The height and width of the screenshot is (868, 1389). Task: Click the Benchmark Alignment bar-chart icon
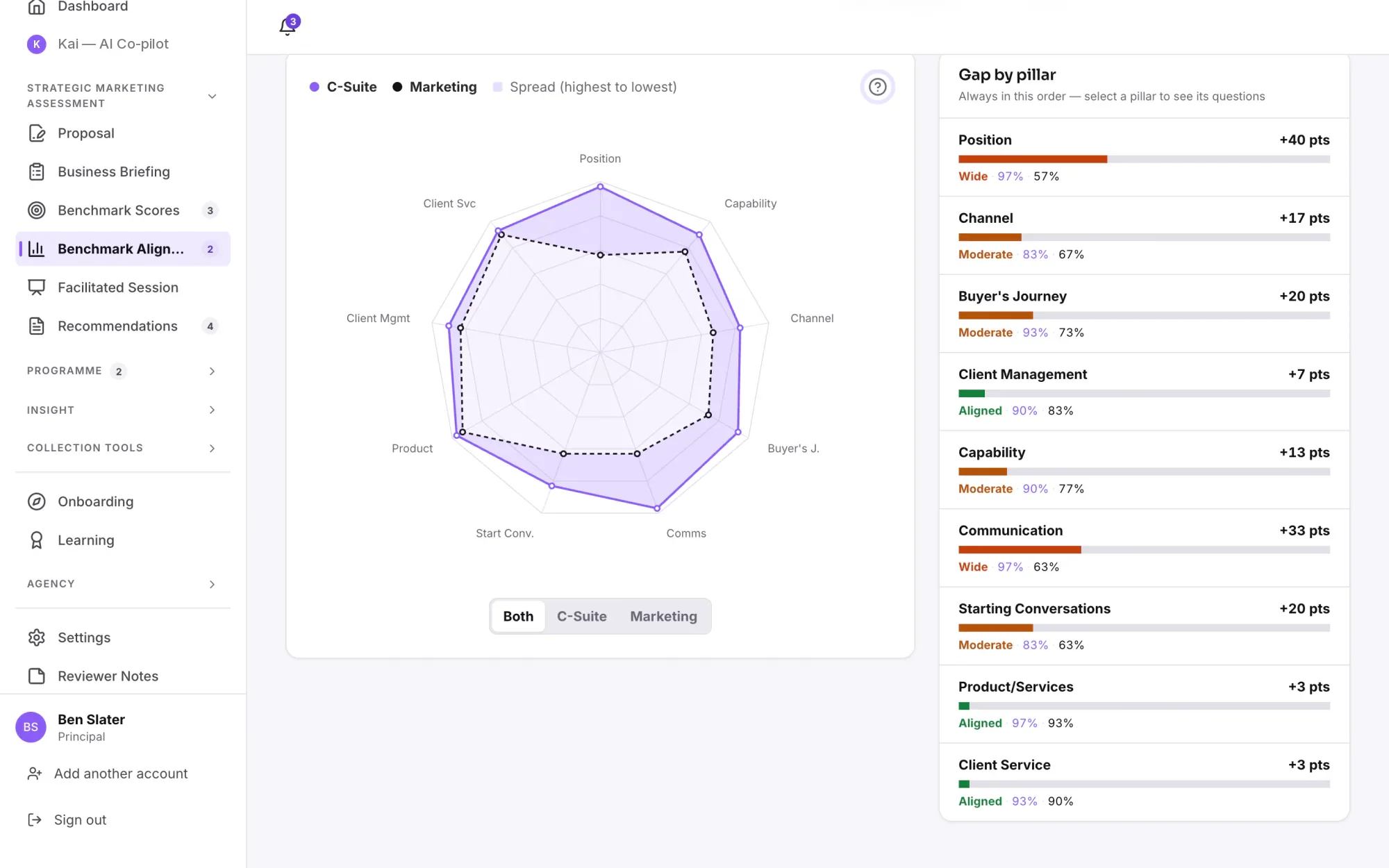(37, 249)
